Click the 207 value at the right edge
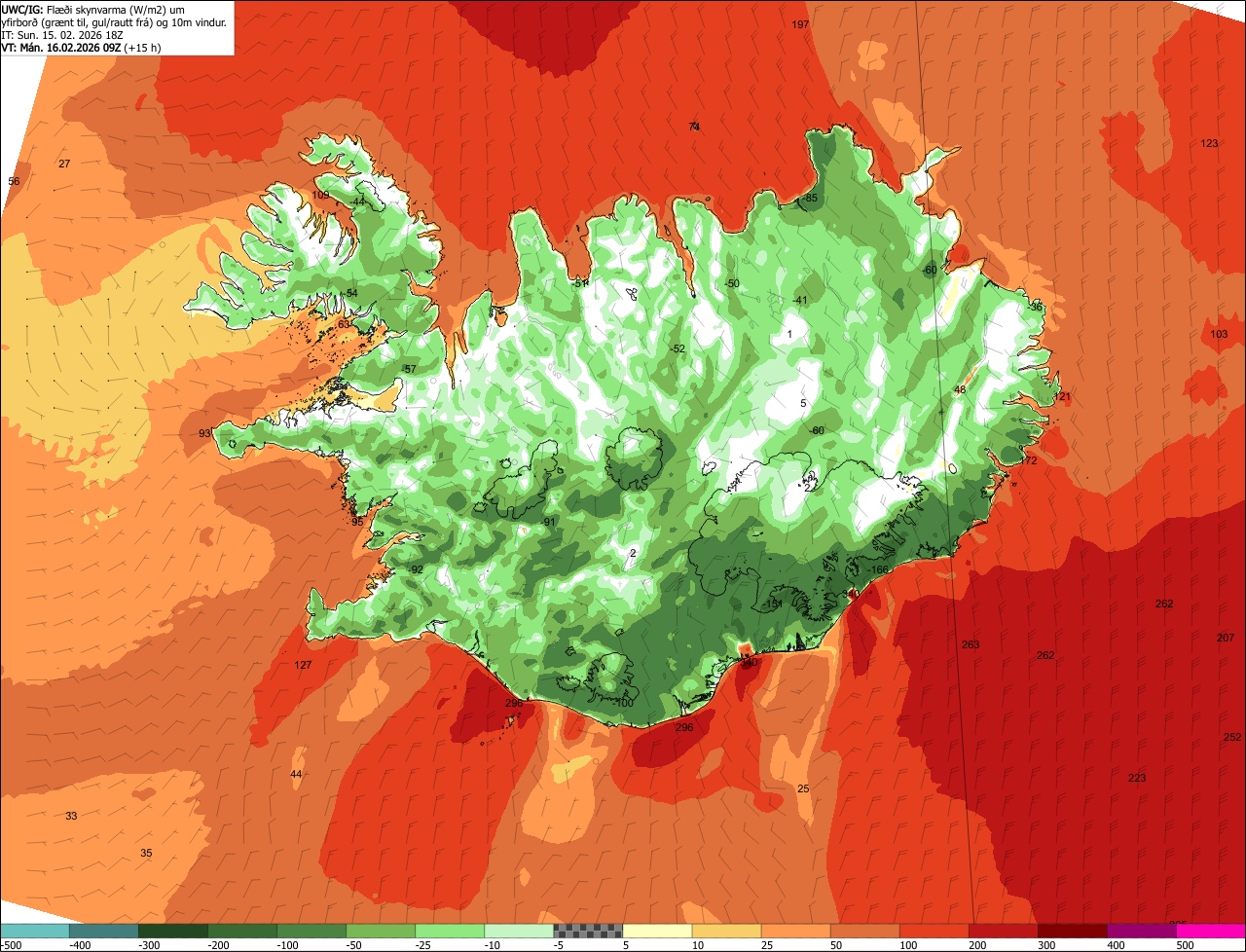 click(x=1226, y=638)
